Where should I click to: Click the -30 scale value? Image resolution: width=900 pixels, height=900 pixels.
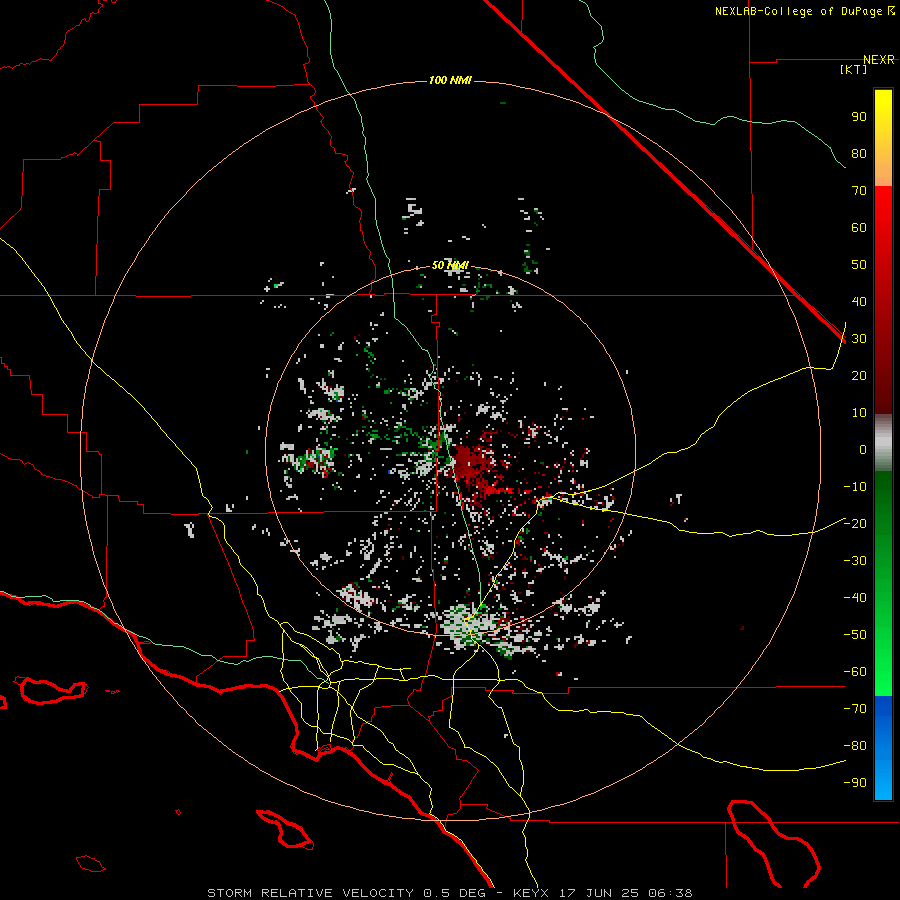pyautogui.click(x=855, y=561)
